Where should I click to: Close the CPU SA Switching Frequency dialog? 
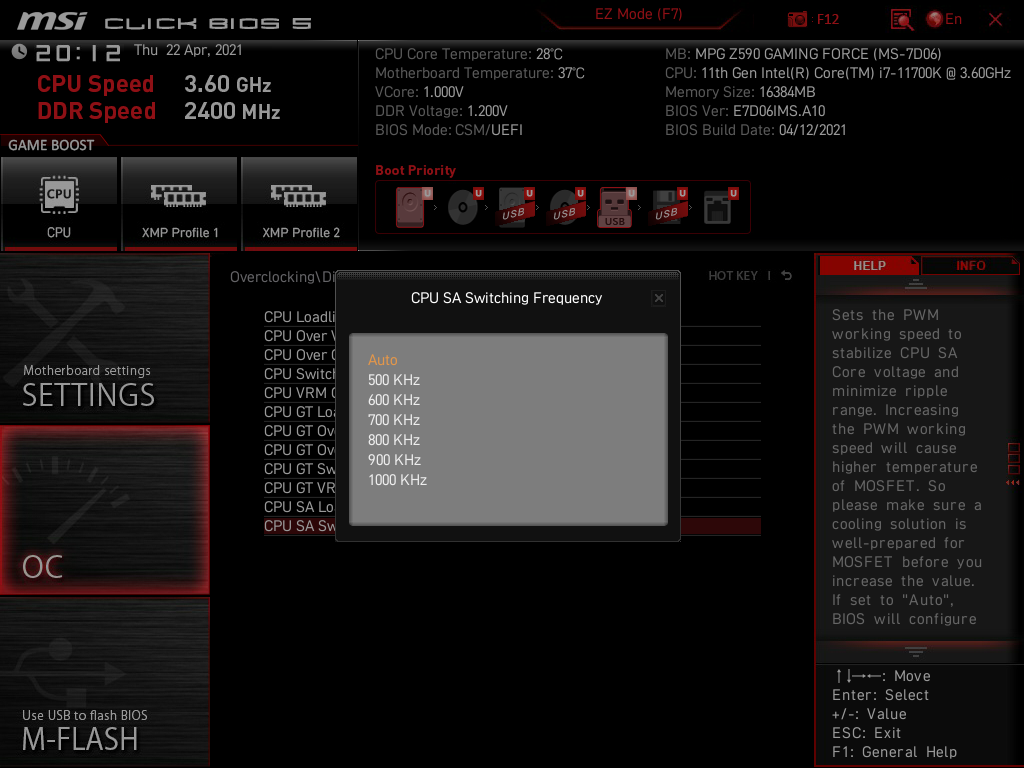(658, 298)
